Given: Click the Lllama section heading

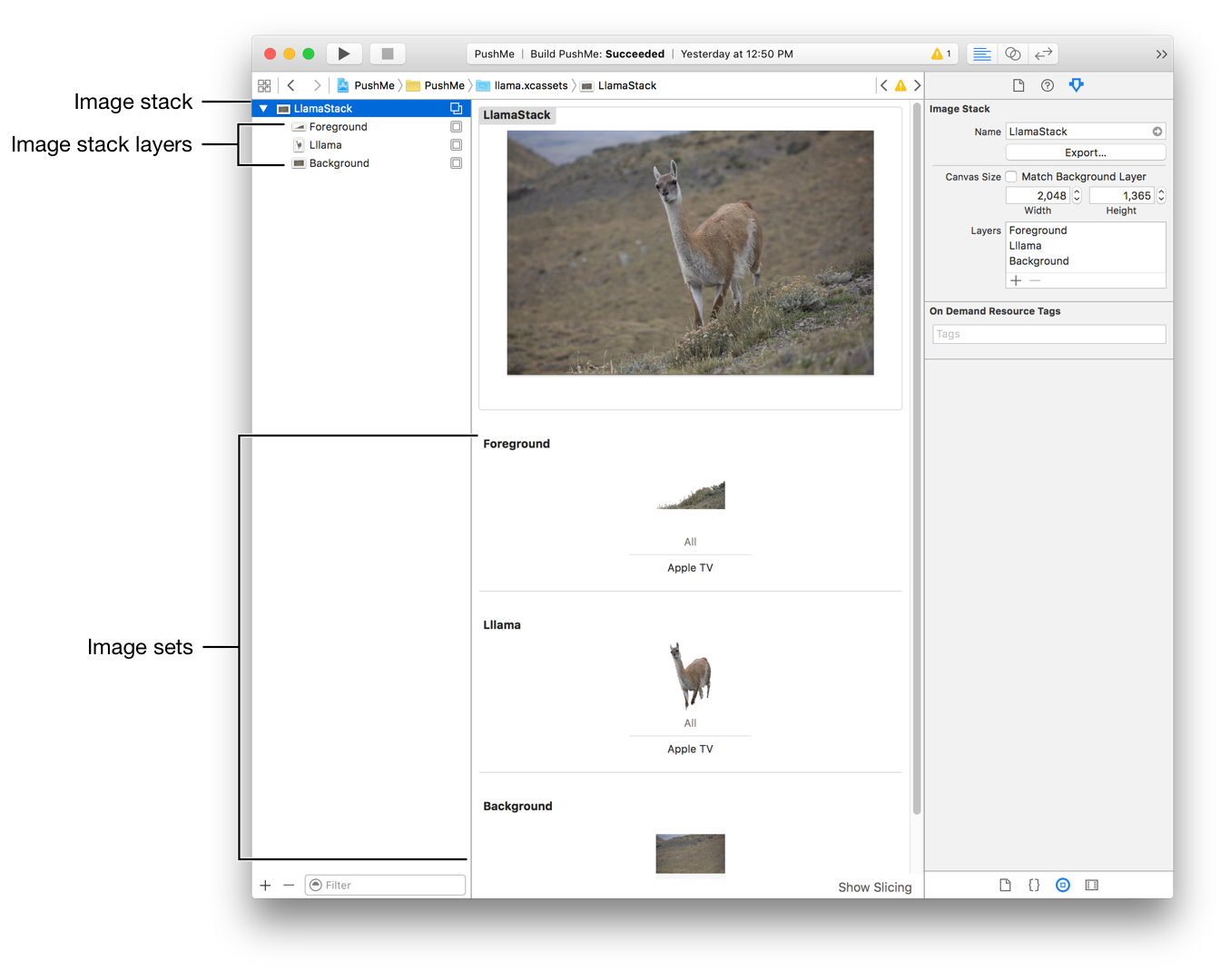Looking at the screenshot, I should tap(502, 625).
